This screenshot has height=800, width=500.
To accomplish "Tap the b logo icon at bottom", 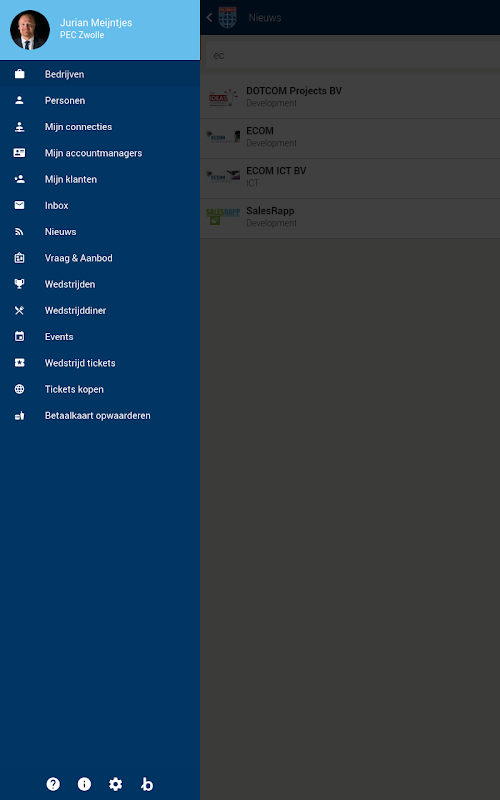I will (x=147, y=784).
